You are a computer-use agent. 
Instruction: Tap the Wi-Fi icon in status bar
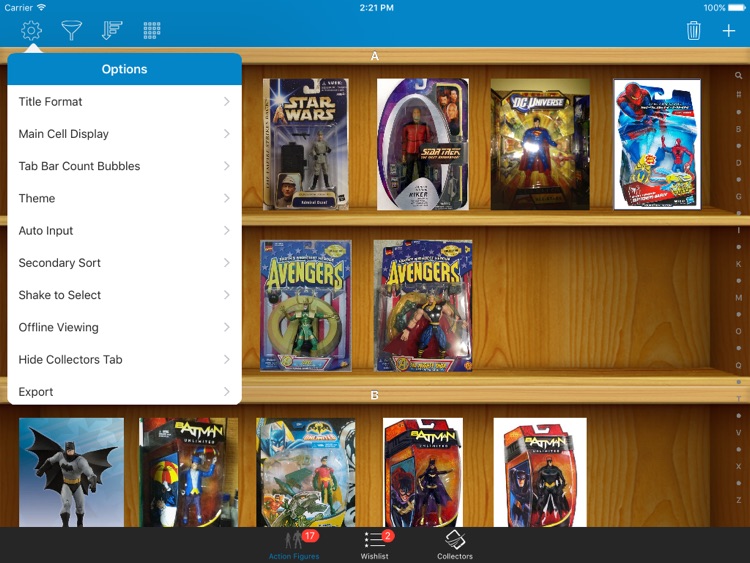41,7
